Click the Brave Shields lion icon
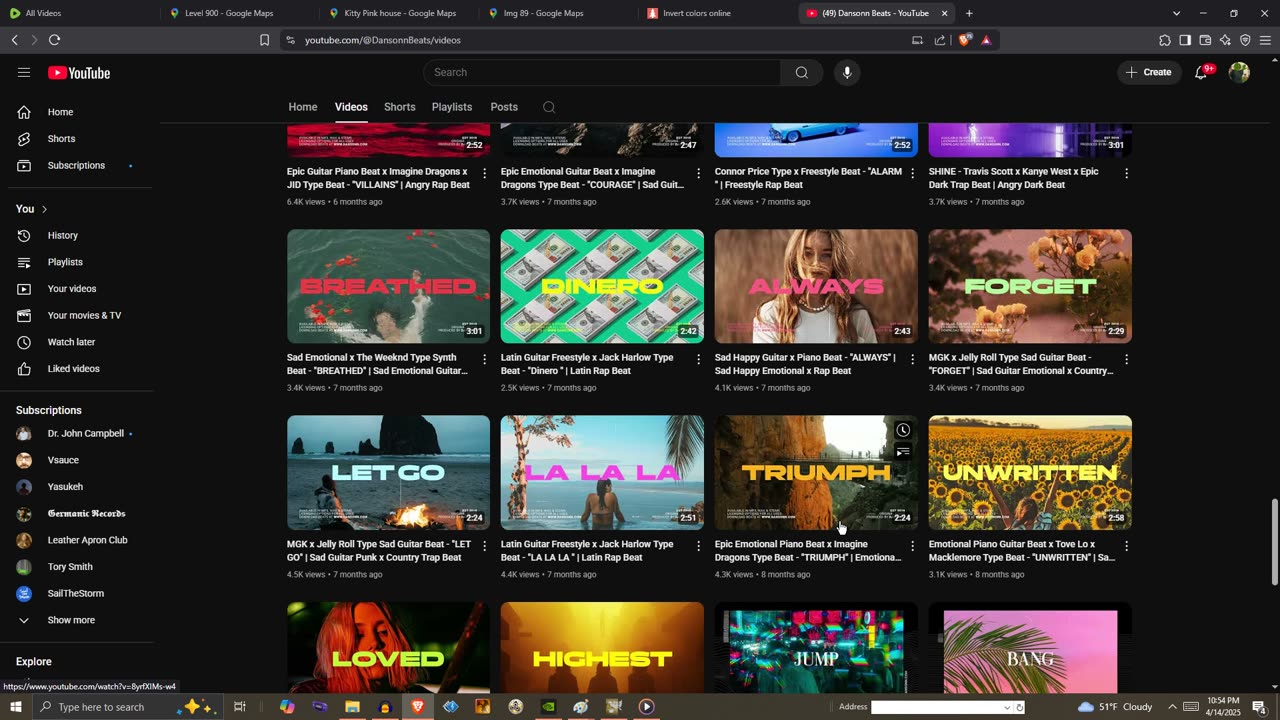Screen dimensions: 1280x720 (x=964, y=40)
